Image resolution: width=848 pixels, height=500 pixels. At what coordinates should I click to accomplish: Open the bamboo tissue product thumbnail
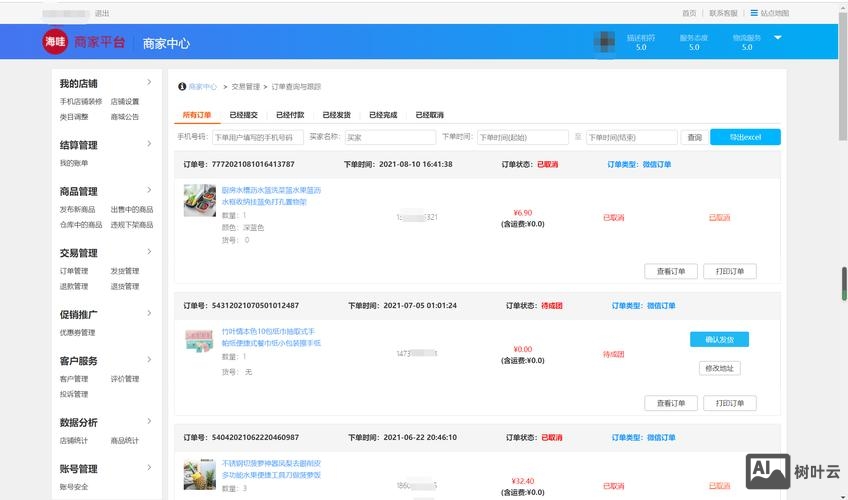(200, 340)
